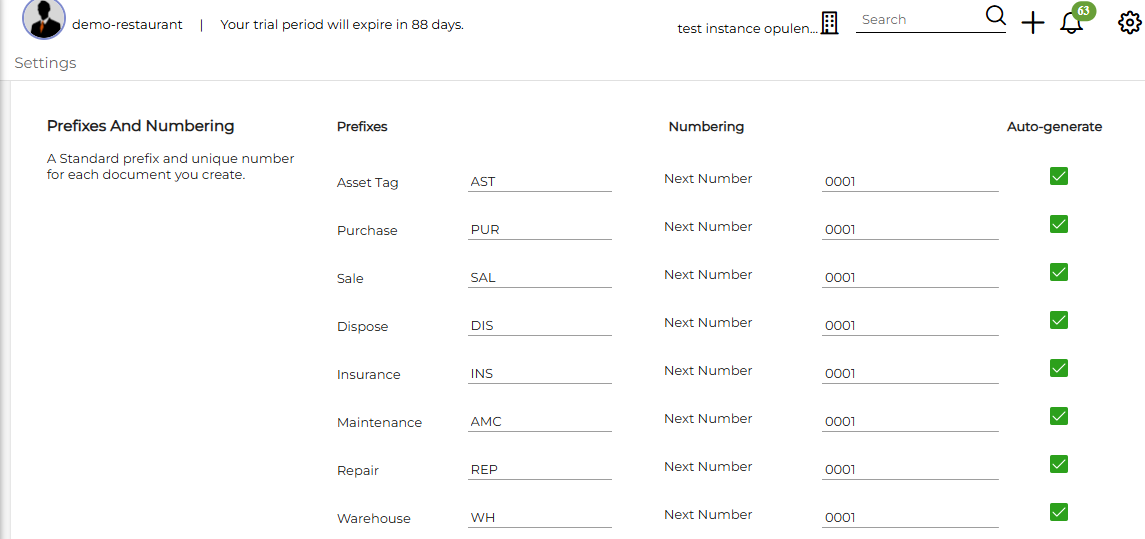Click the building instance icon

click(x=829, y=23)
